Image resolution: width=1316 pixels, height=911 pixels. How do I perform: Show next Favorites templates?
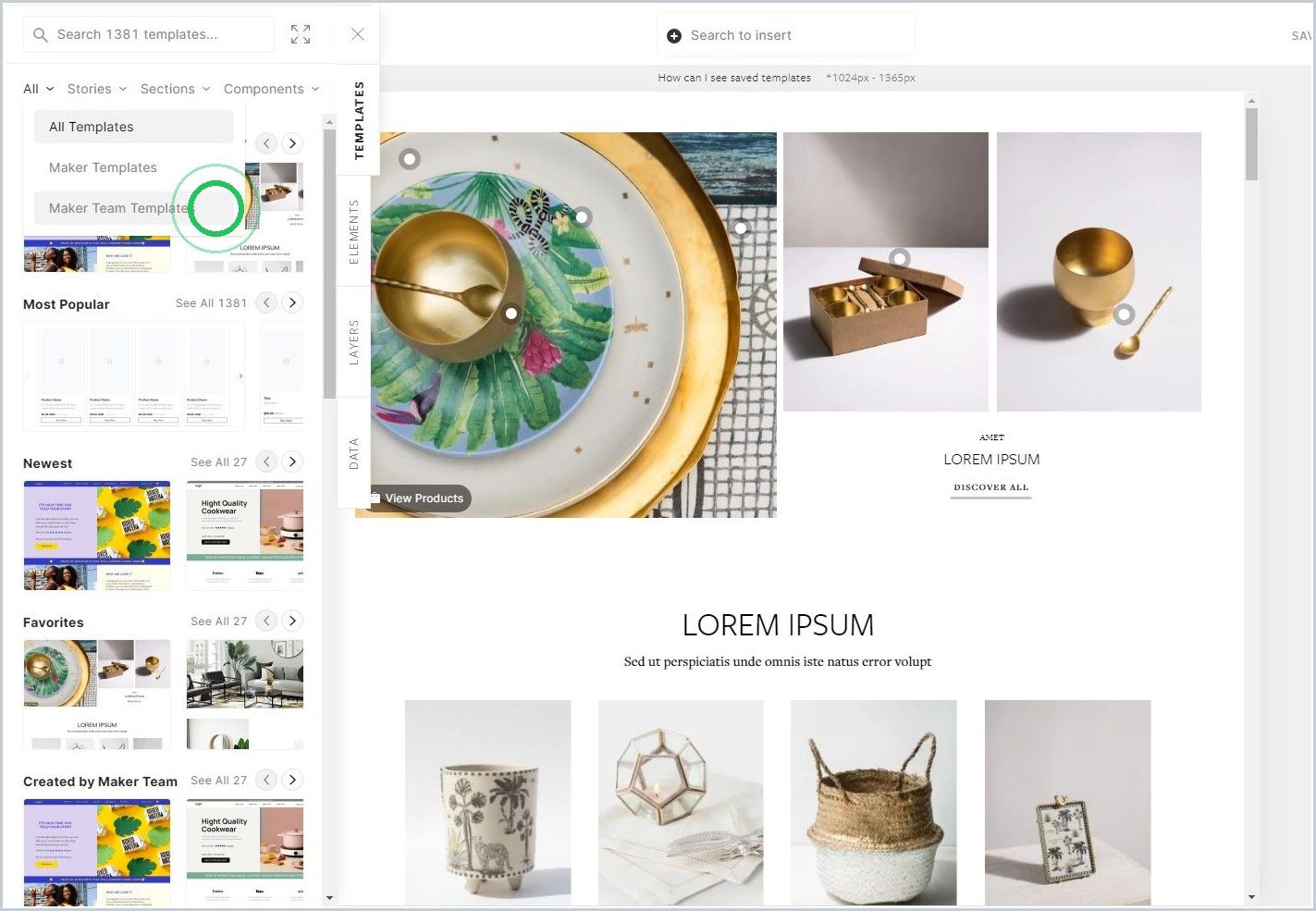(292, 621)
